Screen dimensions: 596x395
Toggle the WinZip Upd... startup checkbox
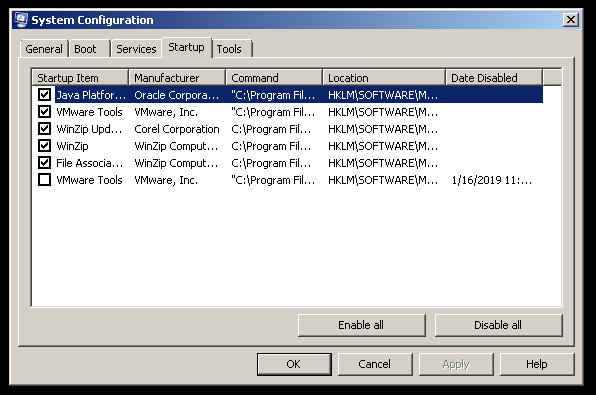(44, 128)
